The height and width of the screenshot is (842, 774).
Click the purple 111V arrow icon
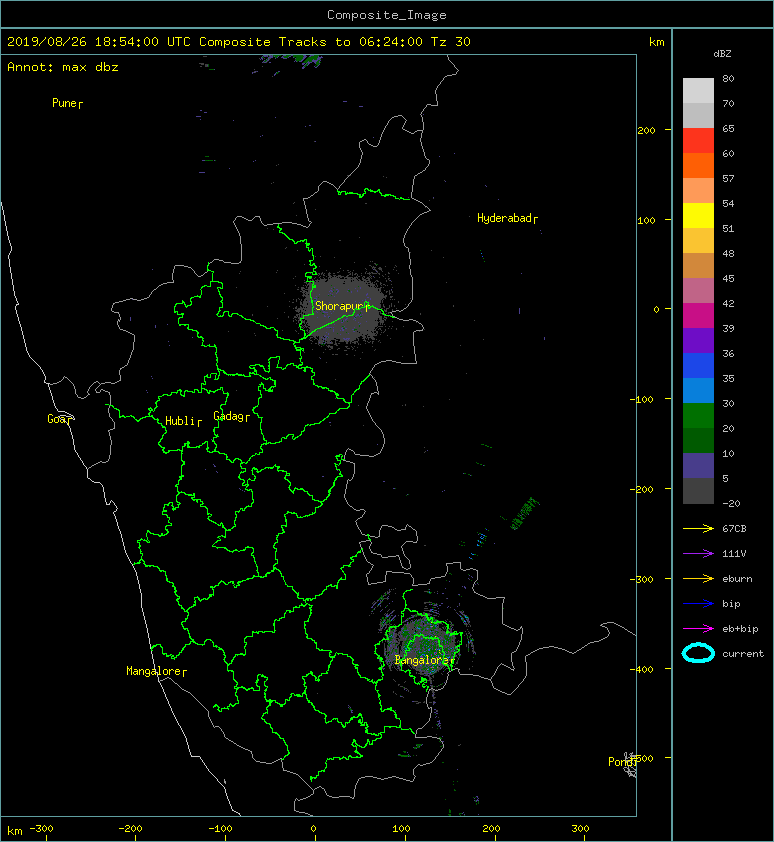[x=698, y=554]
